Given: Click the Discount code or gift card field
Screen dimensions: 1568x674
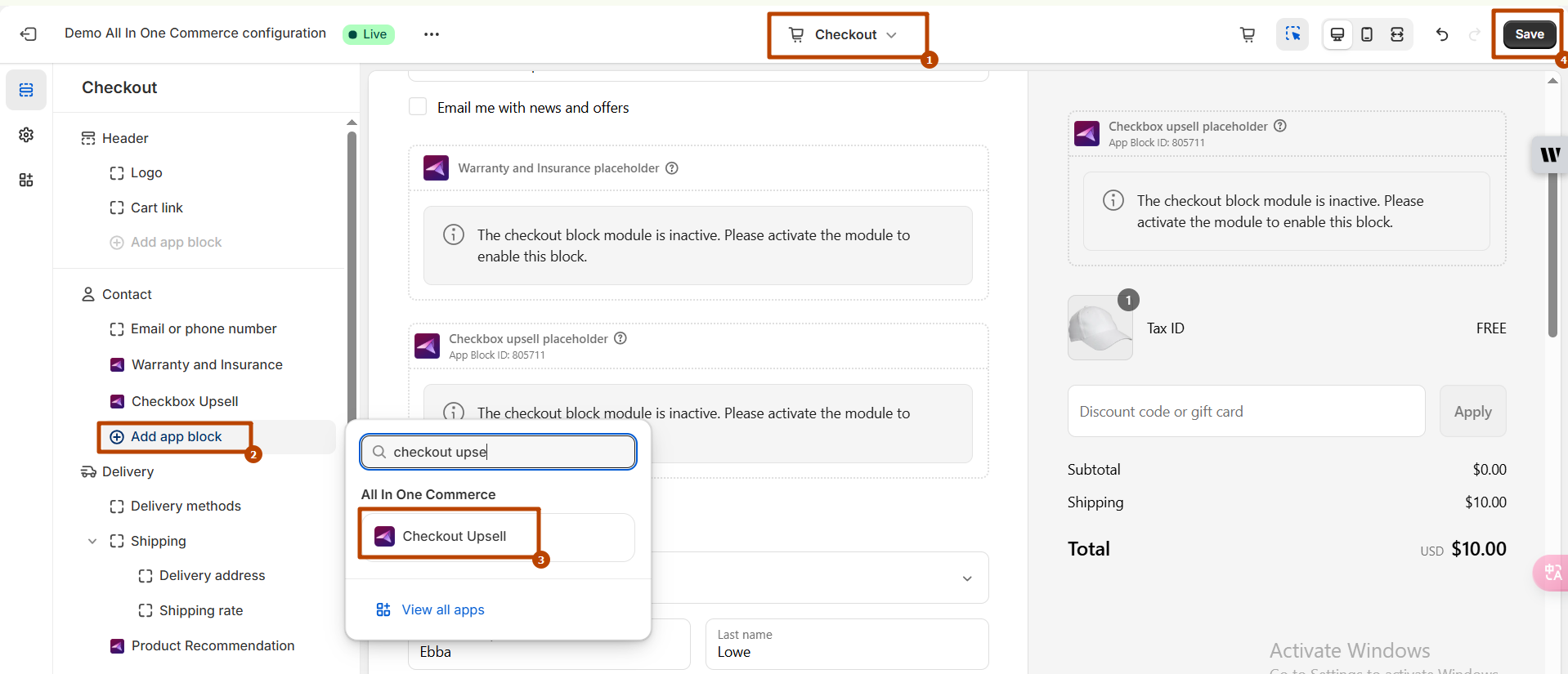Looking at the screenshot, I should pyautogui.click(x=1246, y=412).
